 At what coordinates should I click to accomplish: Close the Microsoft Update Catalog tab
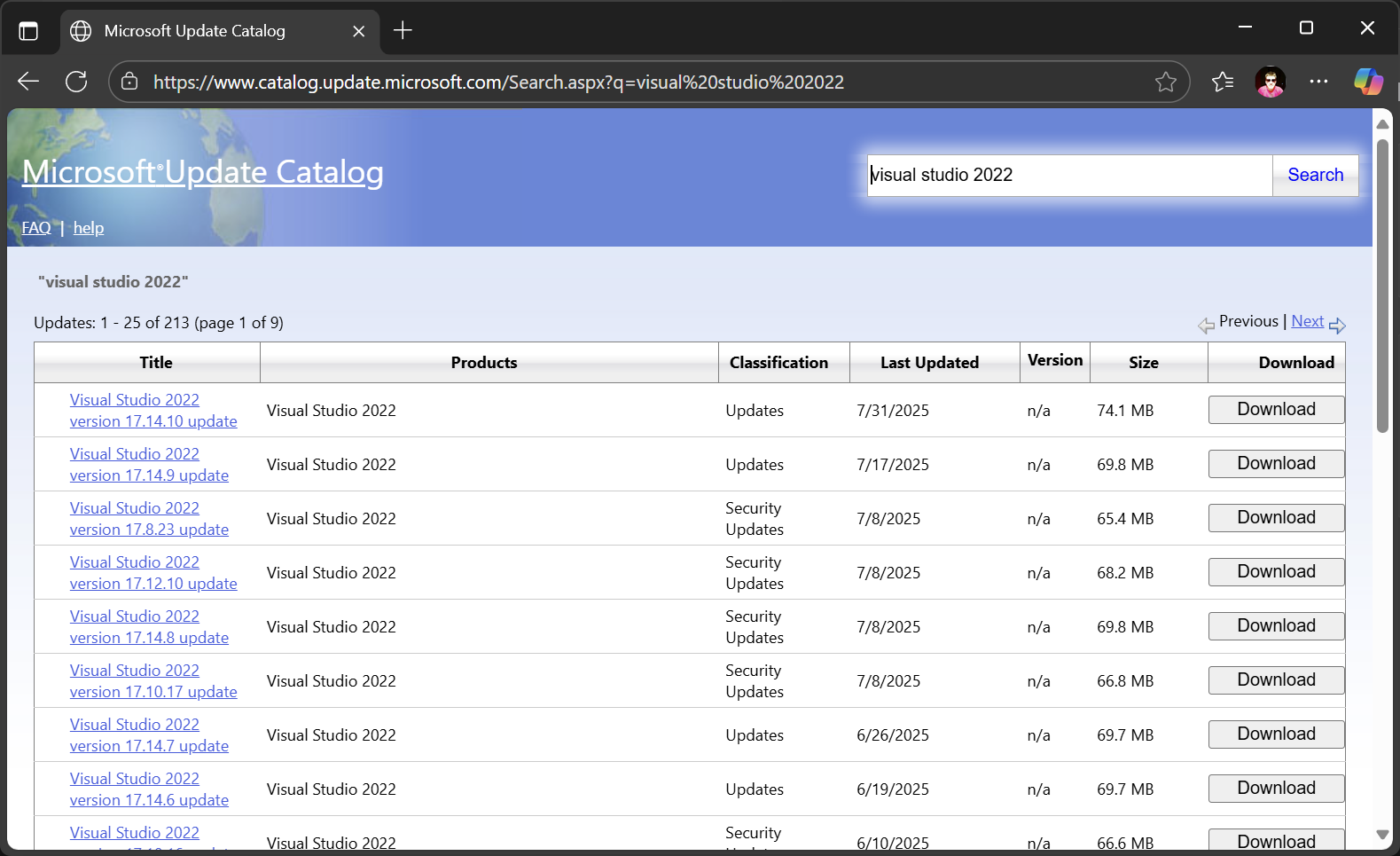358,31
